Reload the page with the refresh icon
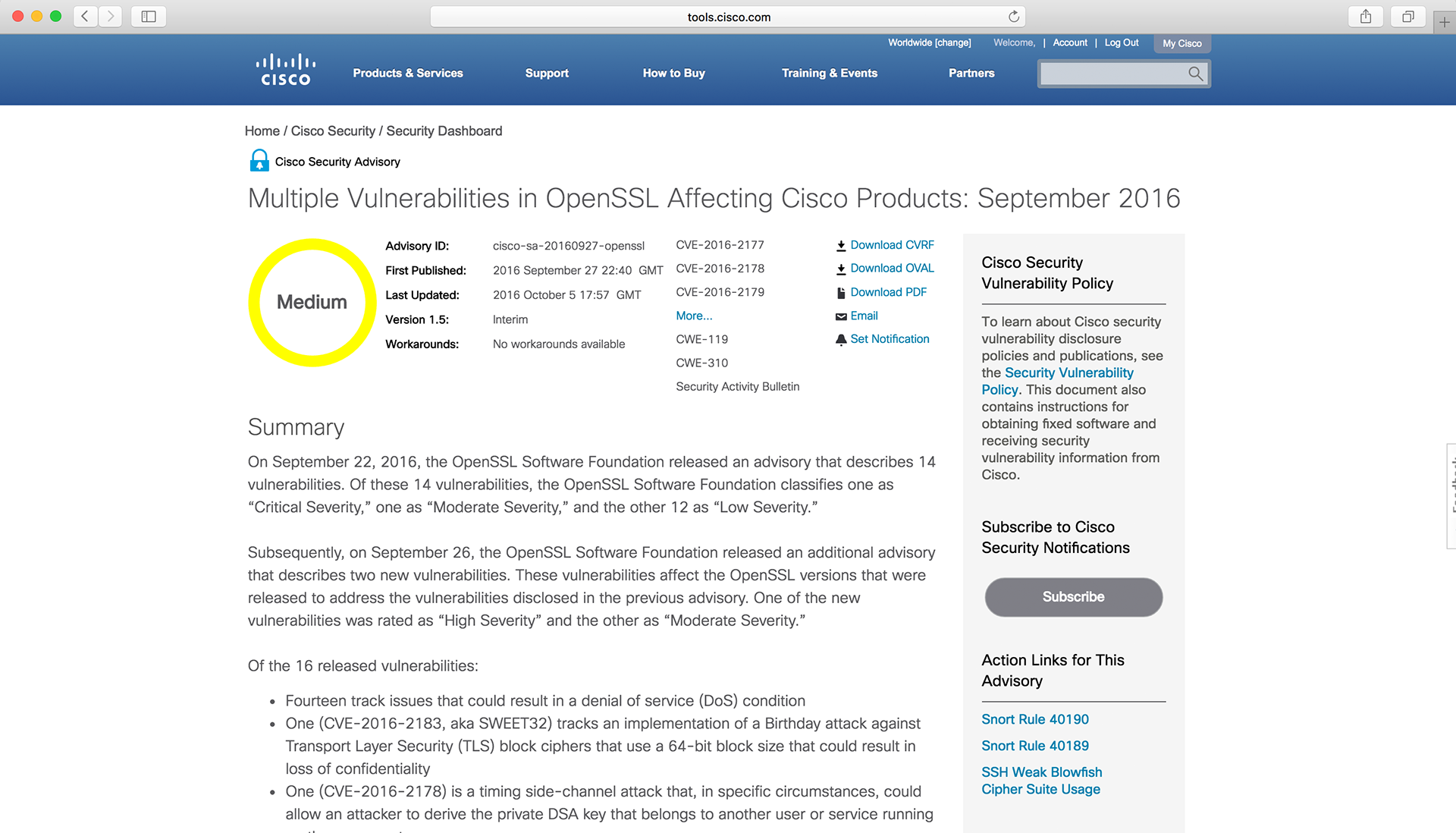Screen dimensions: 1456x833 pyautogui.click(x=1013, y=17)
